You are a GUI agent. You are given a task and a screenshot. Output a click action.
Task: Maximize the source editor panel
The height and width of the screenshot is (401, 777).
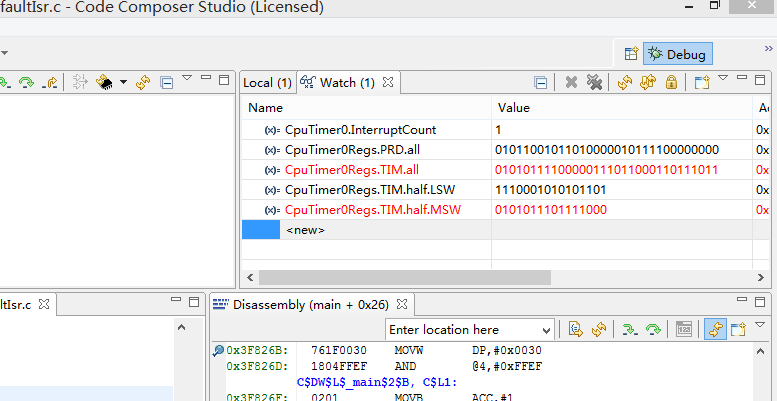(194, 301)
